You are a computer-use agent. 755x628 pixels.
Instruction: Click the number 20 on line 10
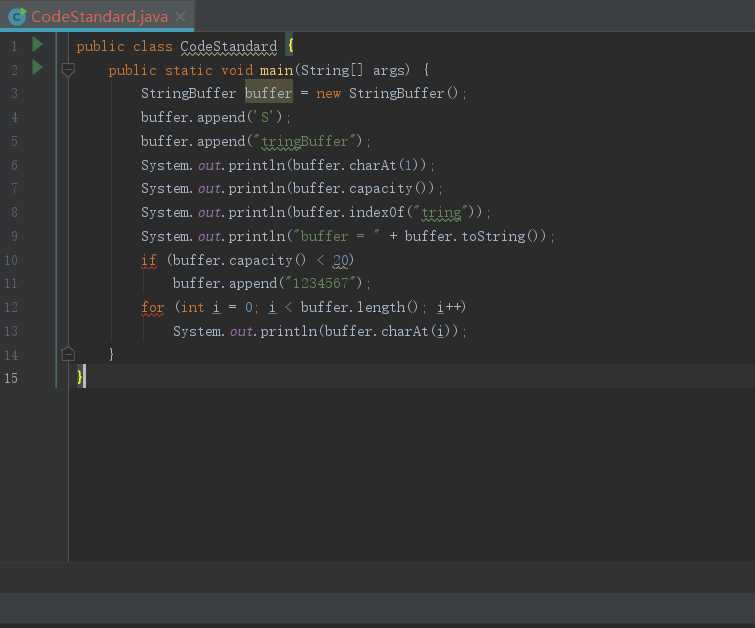(340, 261)
